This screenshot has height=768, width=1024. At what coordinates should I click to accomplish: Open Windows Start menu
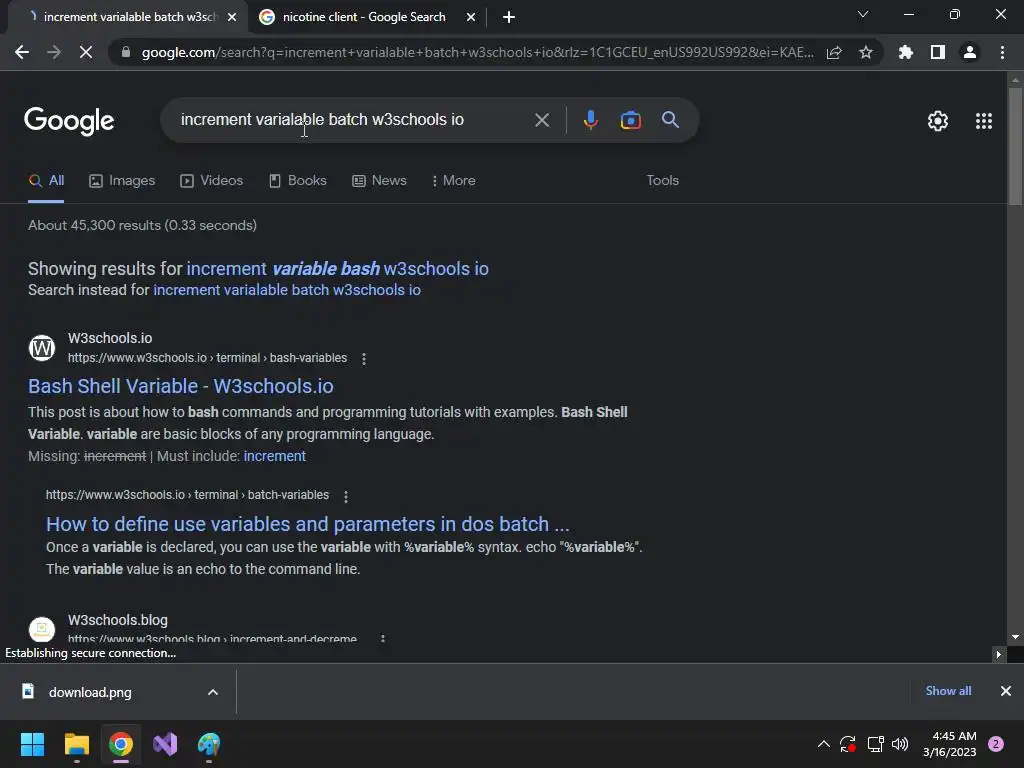33,744
